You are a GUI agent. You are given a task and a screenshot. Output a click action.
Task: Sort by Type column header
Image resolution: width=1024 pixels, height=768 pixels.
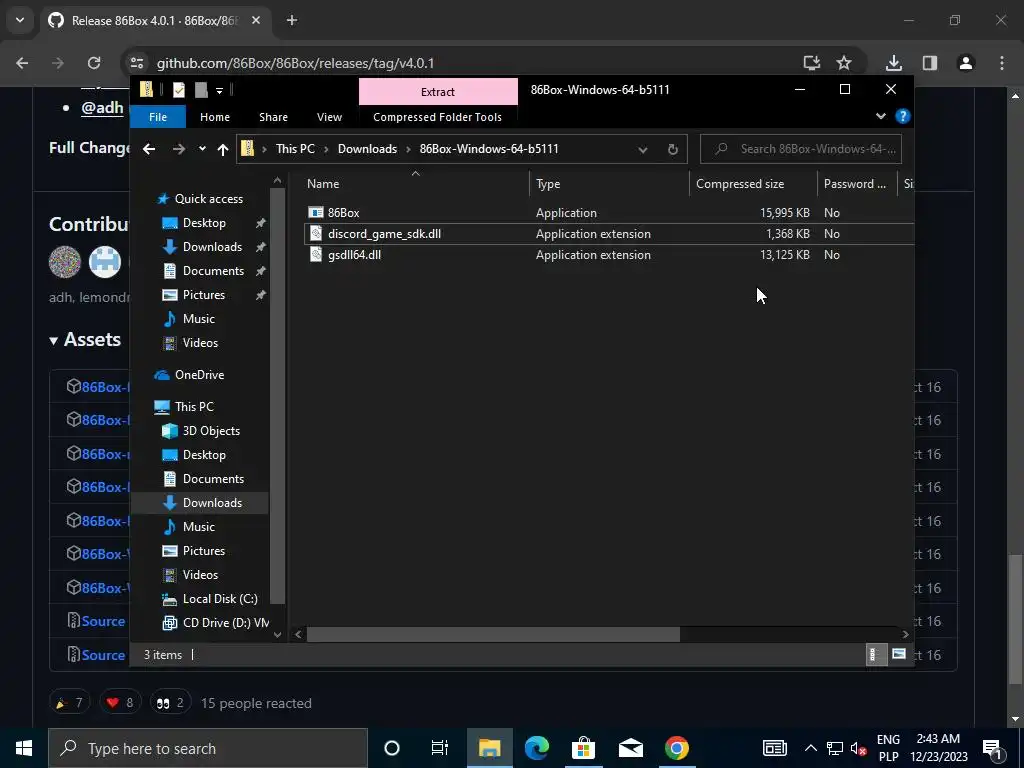[x=609, y=184]
